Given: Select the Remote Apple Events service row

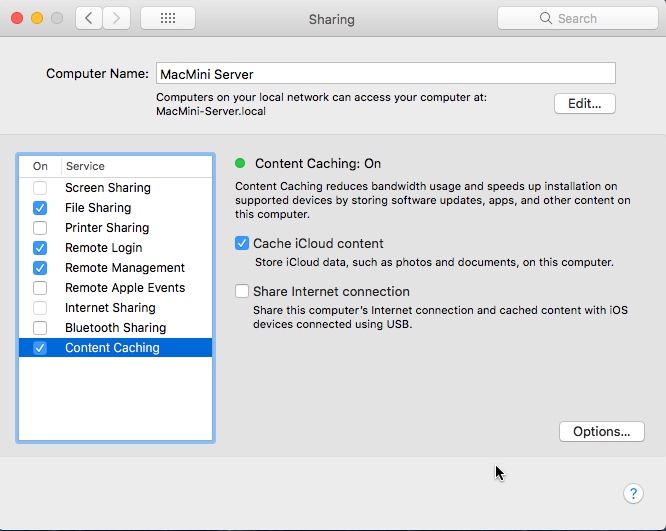Looking at the screenshot, I should [116, 288].
